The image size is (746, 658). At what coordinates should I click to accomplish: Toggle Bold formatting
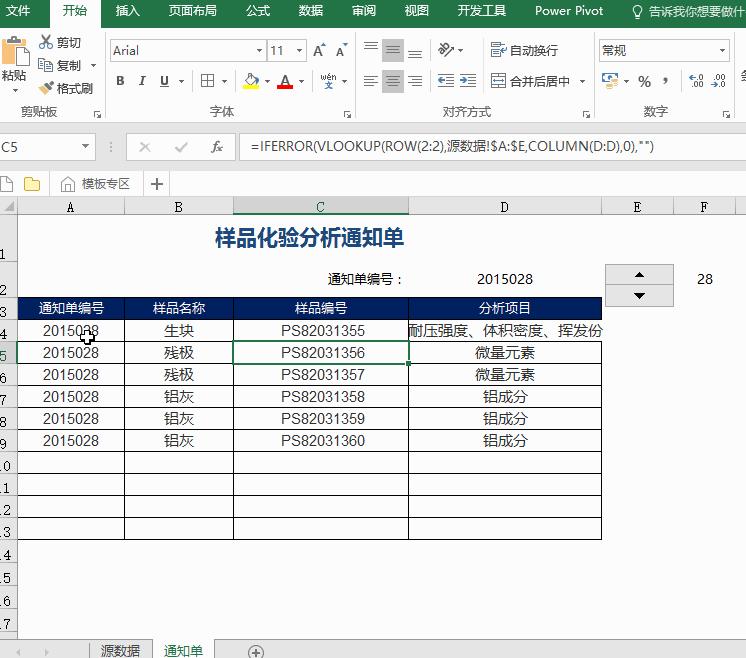pyautogui.click(x=120, y=81)
